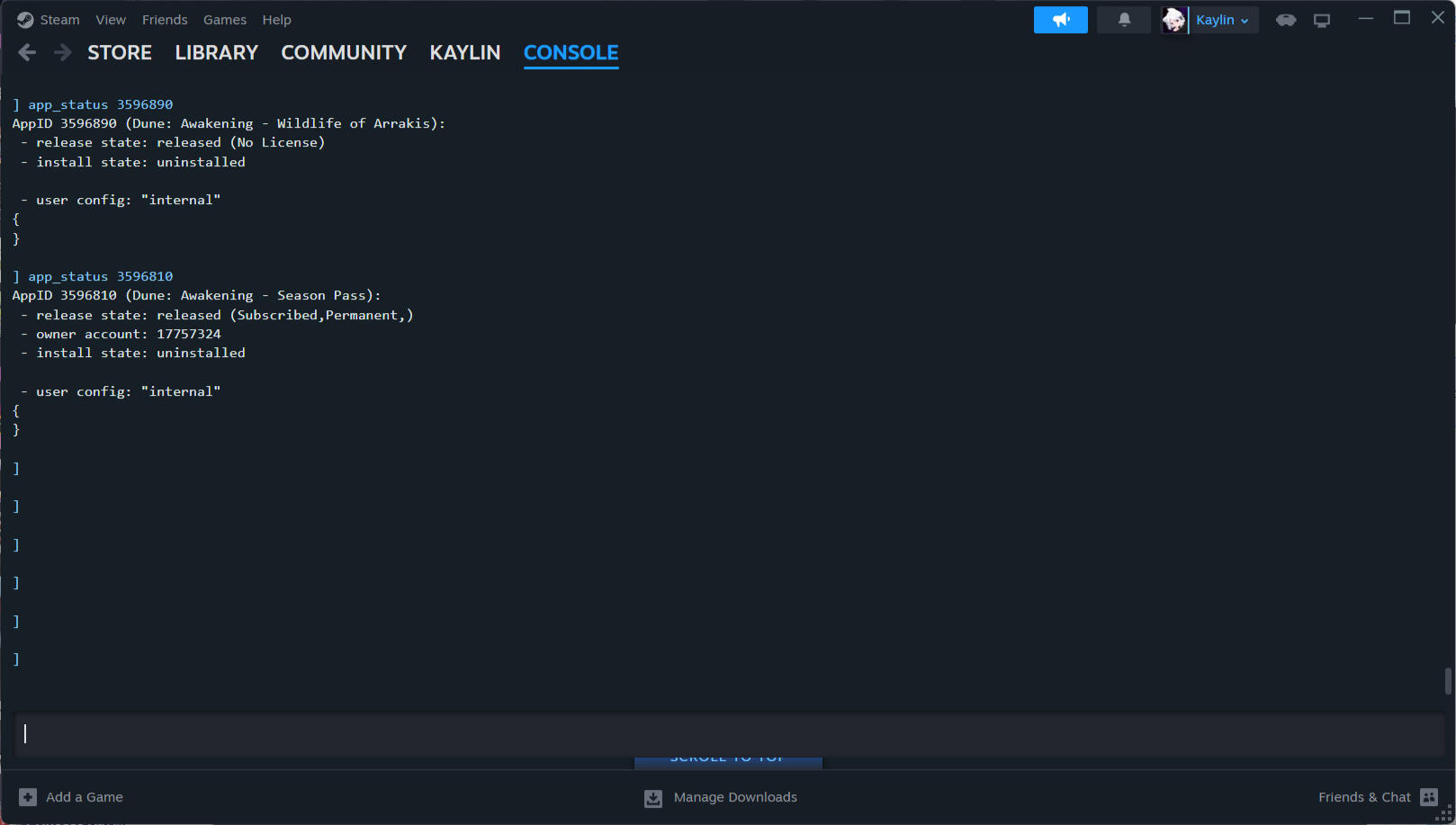1456x825 pixels.
Task: Open the View menu
Action: [x=111, y=20]
